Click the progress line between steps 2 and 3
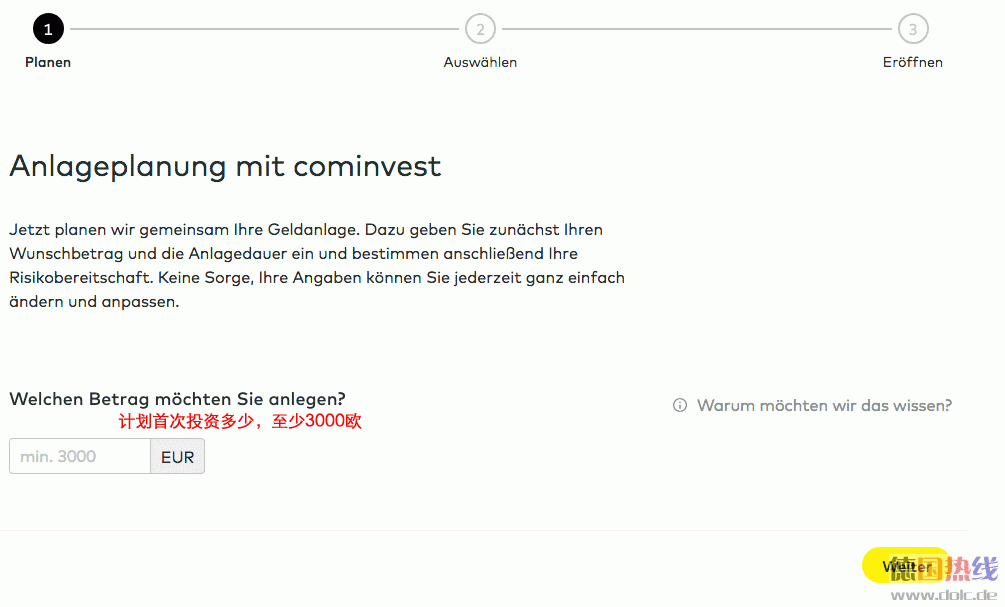Screen dimensions: 1005x607 point(697,29)
